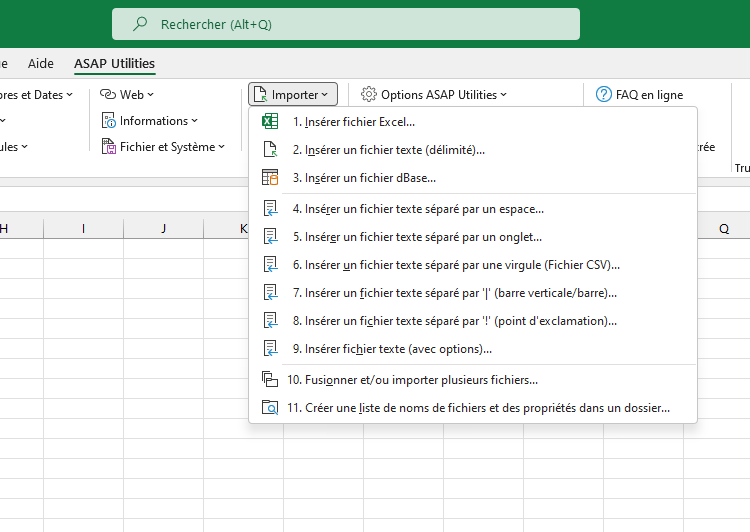
Task: Collapse the Importer dropdown button
Action: (x=293, y=94)
